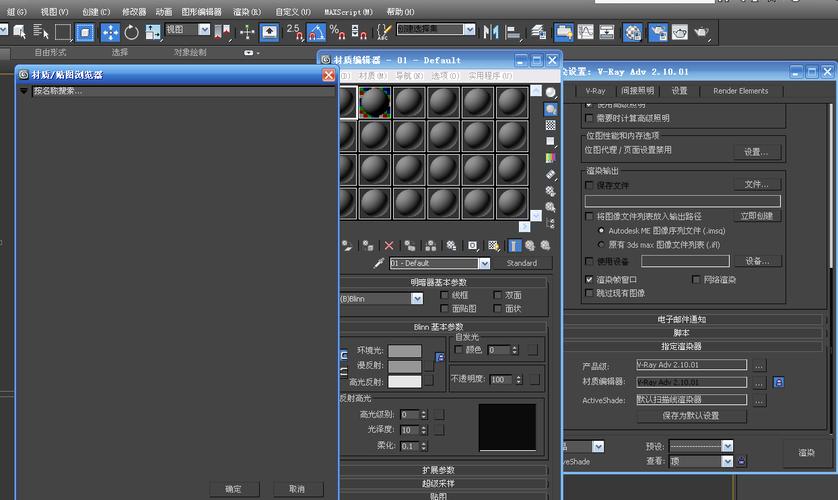
Task: Click the 渲染 render button
Action: (x=806, y=452)
